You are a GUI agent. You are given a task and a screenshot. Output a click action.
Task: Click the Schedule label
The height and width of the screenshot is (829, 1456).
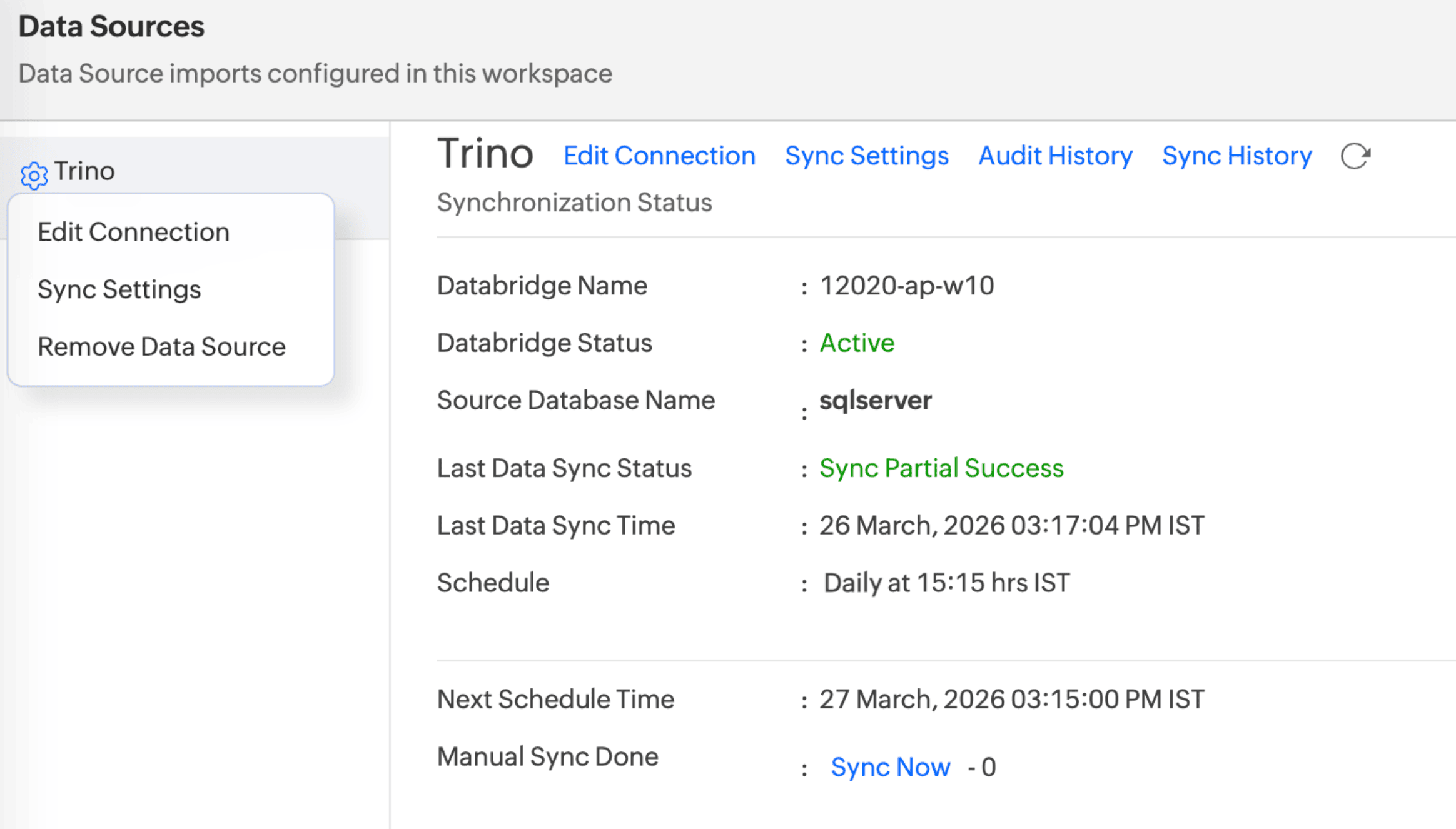[x=493, y=583]
